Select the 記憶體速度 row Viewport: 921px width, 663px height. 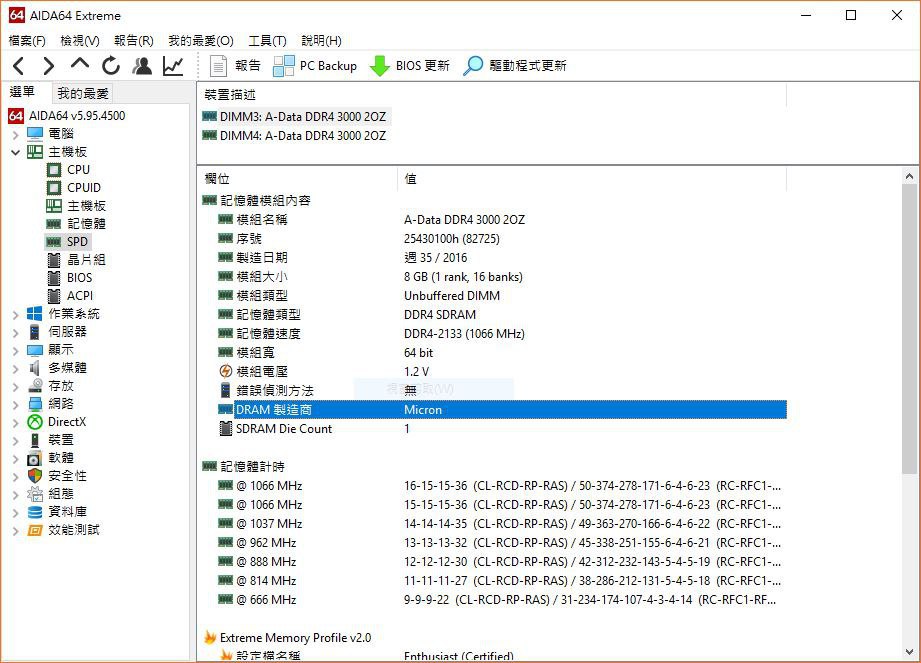[502, 334]
